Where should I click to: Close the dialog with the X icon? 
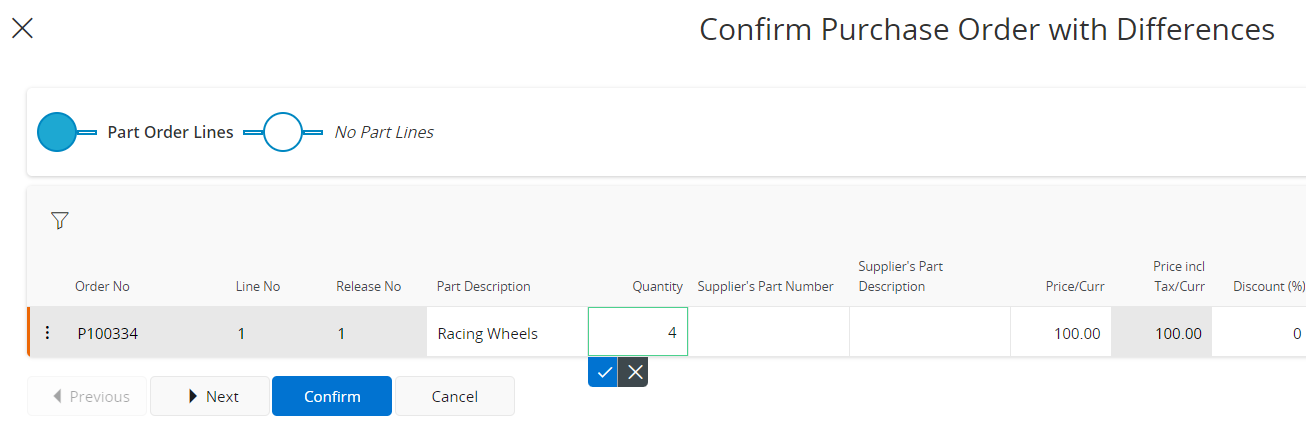pos(22,29)
